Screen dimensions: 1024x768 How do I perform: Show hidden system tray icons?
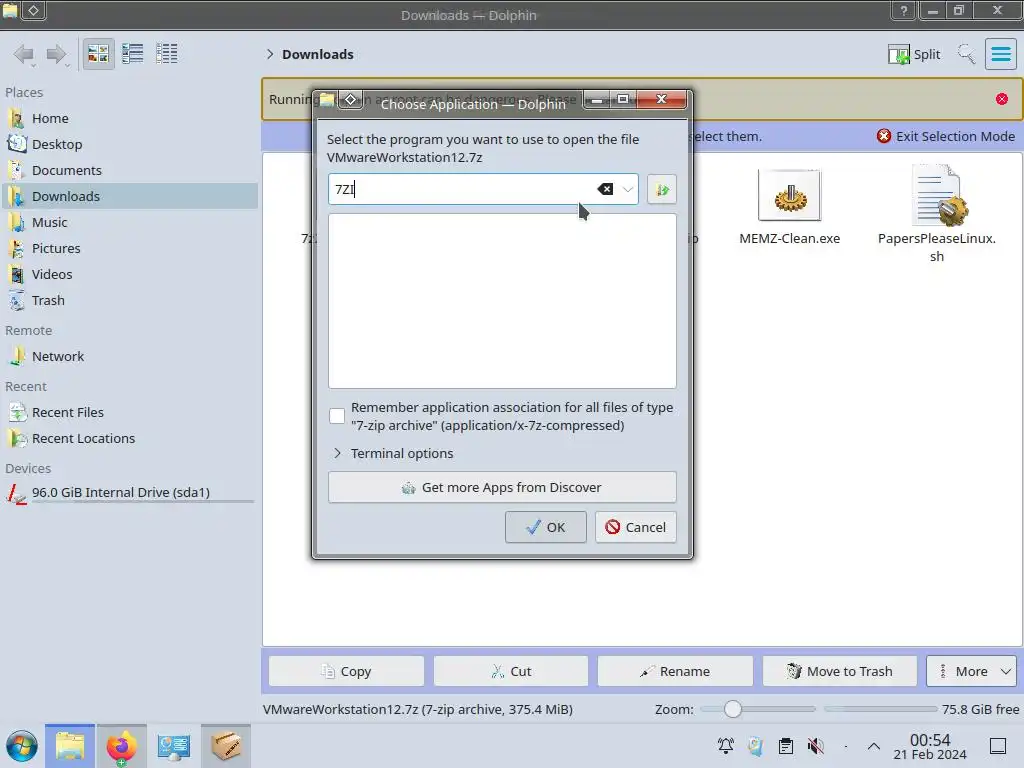[874, 746]
